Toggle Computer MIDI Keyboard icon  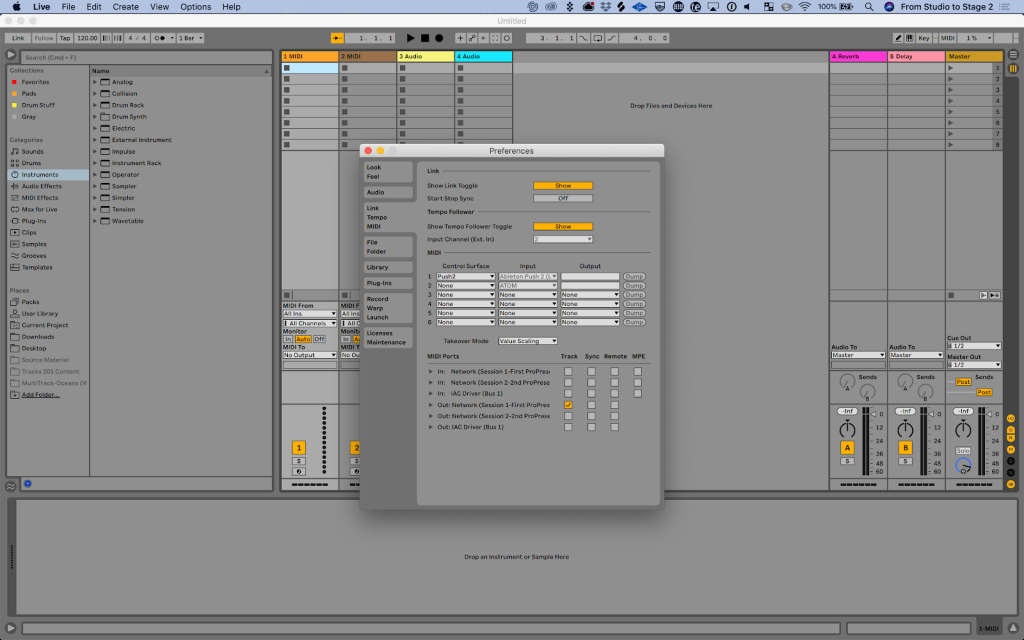point(910,38)
